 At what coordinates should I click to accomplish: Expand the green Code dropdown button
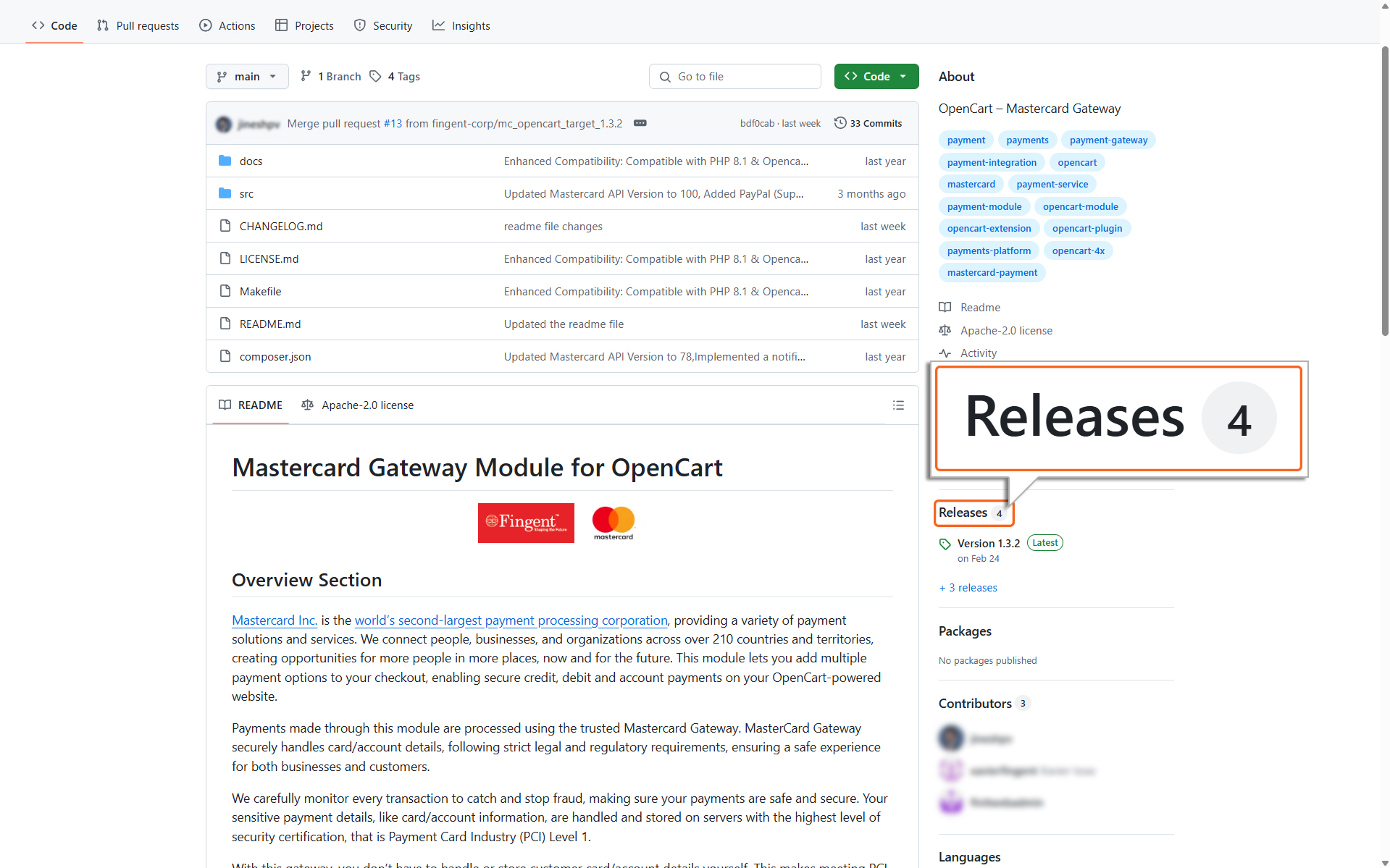(876, 77)
